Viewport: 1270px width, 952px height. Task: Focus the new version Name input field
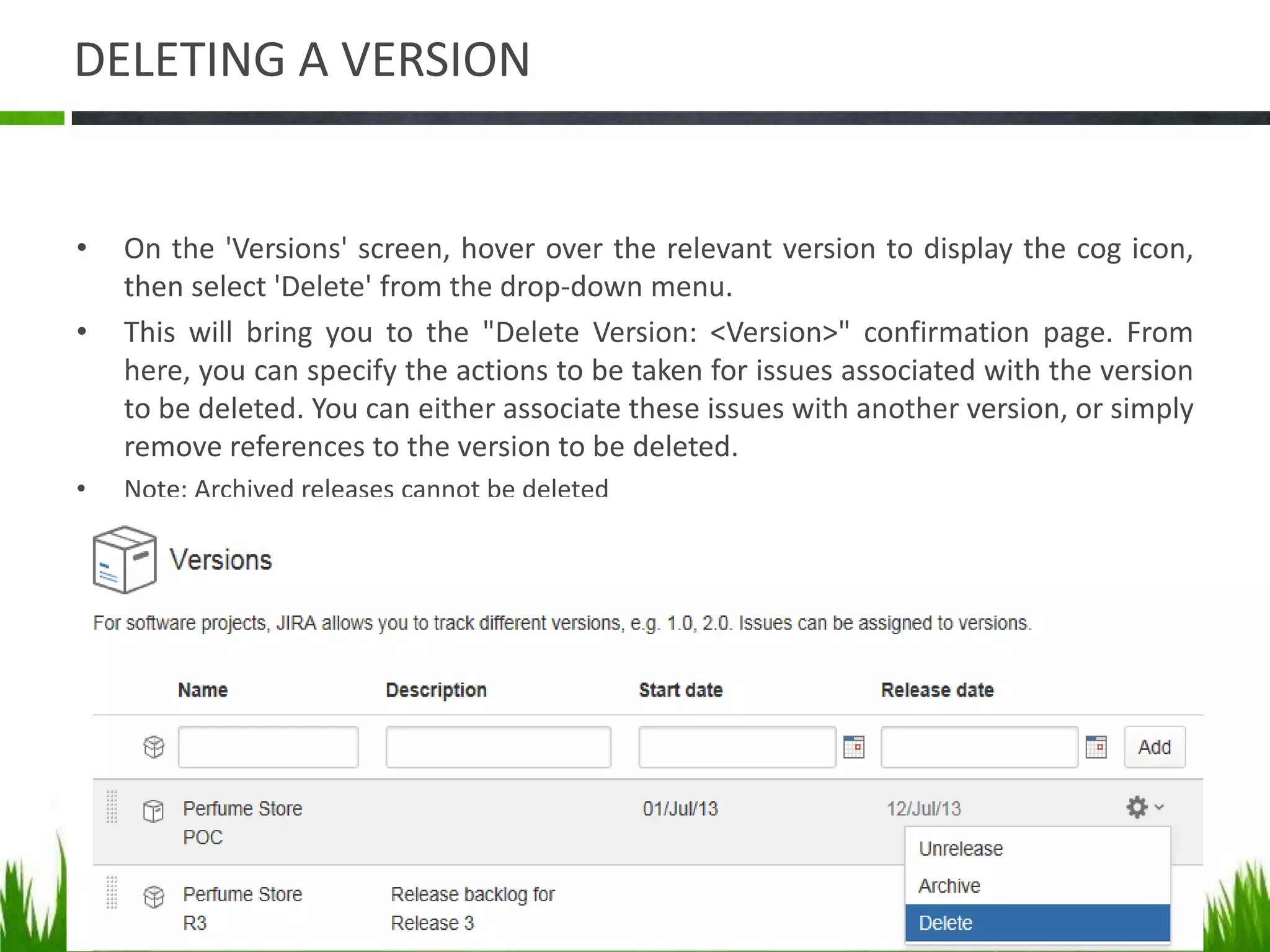coord(268,747)
